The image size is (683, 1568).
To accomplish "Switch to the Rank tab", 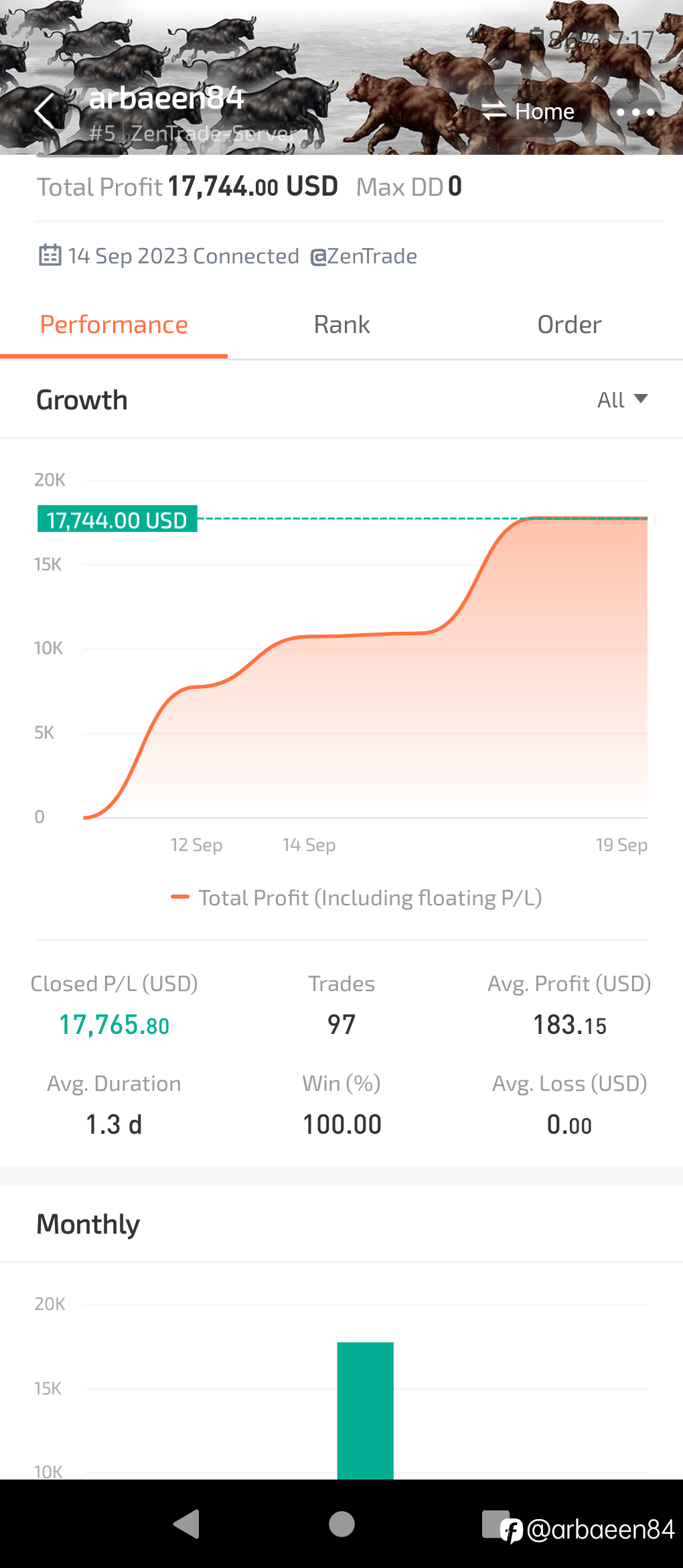I will tap(341, 325).
